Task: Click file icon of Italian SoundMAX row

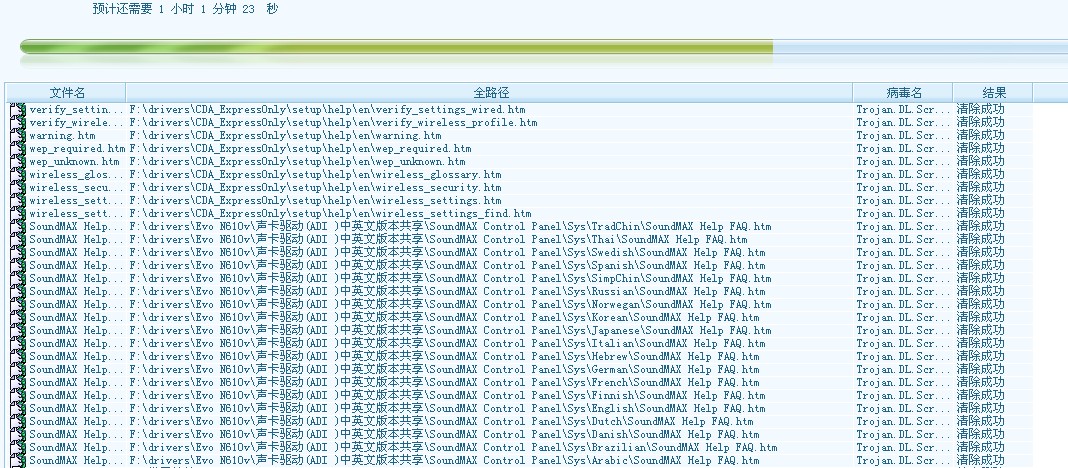Action: pos(18,343)
